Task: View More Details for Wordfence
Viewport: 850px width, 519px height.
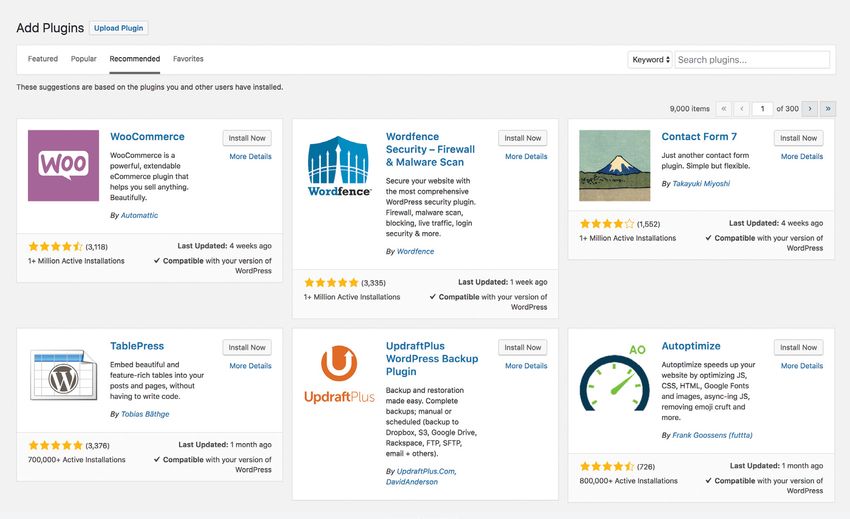Action: tap(526, 156)
